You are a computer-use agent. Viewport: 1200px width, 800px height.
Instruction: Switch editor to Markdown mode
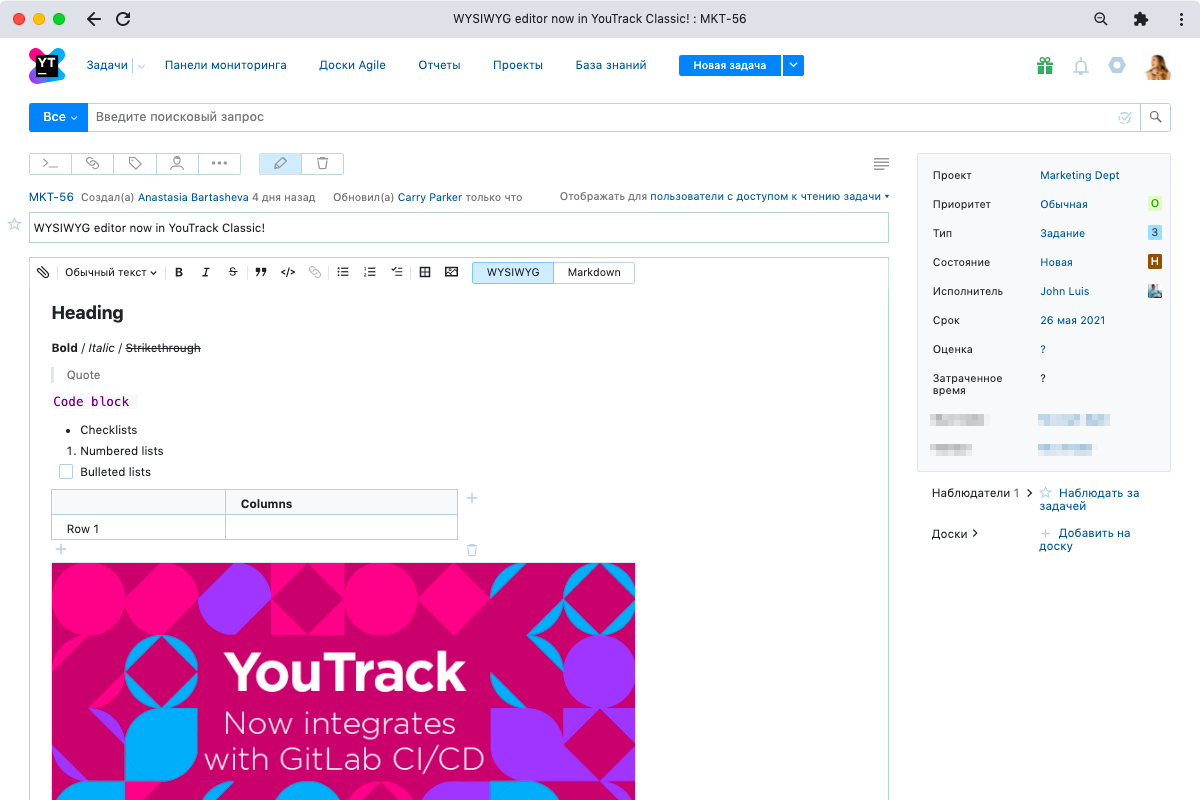tap(594, 272)
